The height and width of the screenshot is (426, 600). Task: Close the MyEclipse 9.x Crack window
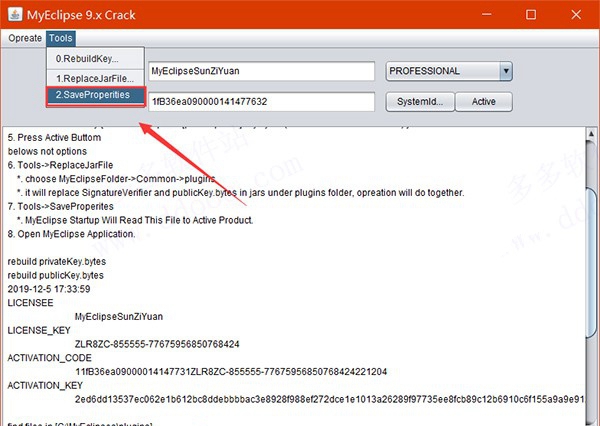576,15
